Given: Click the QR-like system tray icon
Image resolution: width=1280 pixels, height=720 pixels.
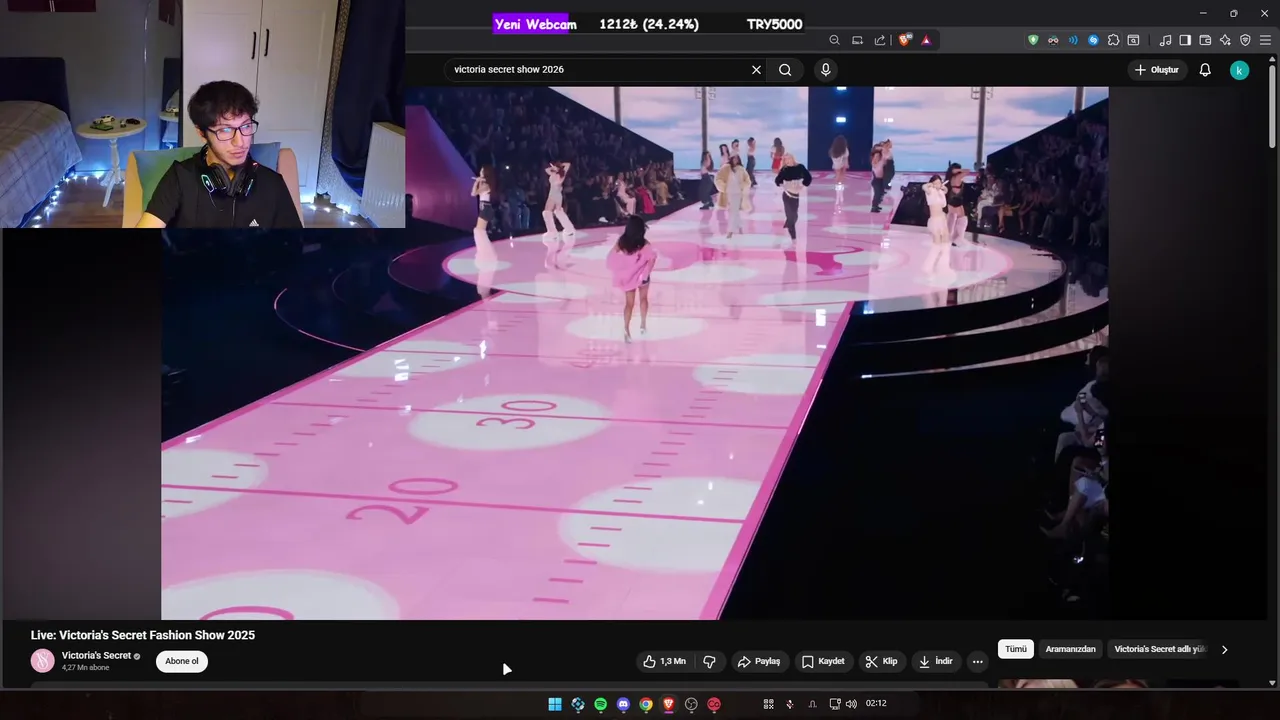Looking at the screenshot, I should pos(768,704).
